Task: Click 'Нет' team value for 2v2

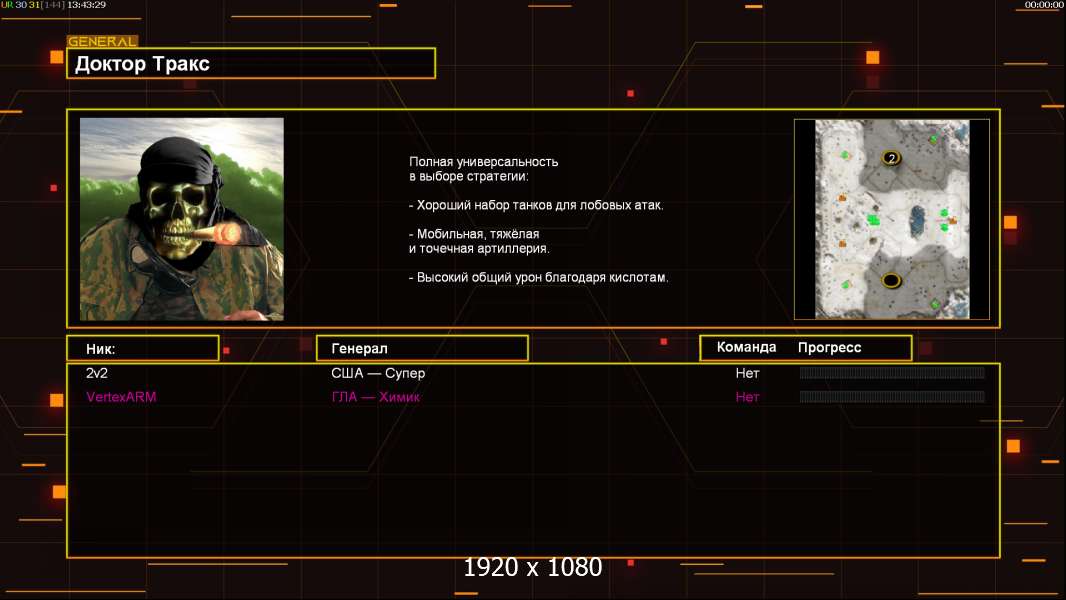Action: pos(747,373)
